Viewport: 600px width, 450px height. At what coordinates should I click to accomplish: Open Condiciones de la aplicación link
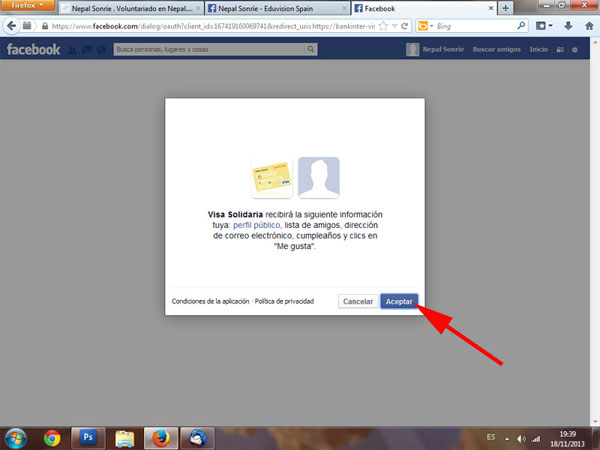coord(210,301)
